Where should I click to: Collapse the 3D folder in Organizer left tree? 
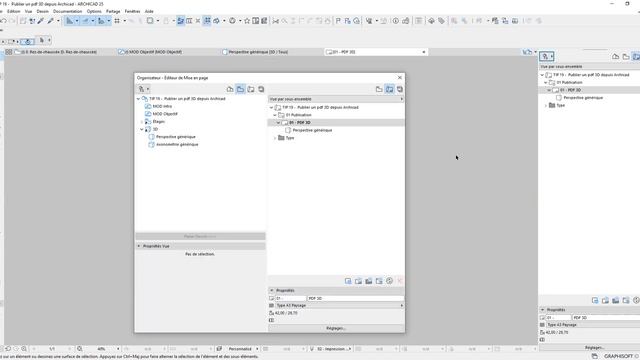point(142,129)
